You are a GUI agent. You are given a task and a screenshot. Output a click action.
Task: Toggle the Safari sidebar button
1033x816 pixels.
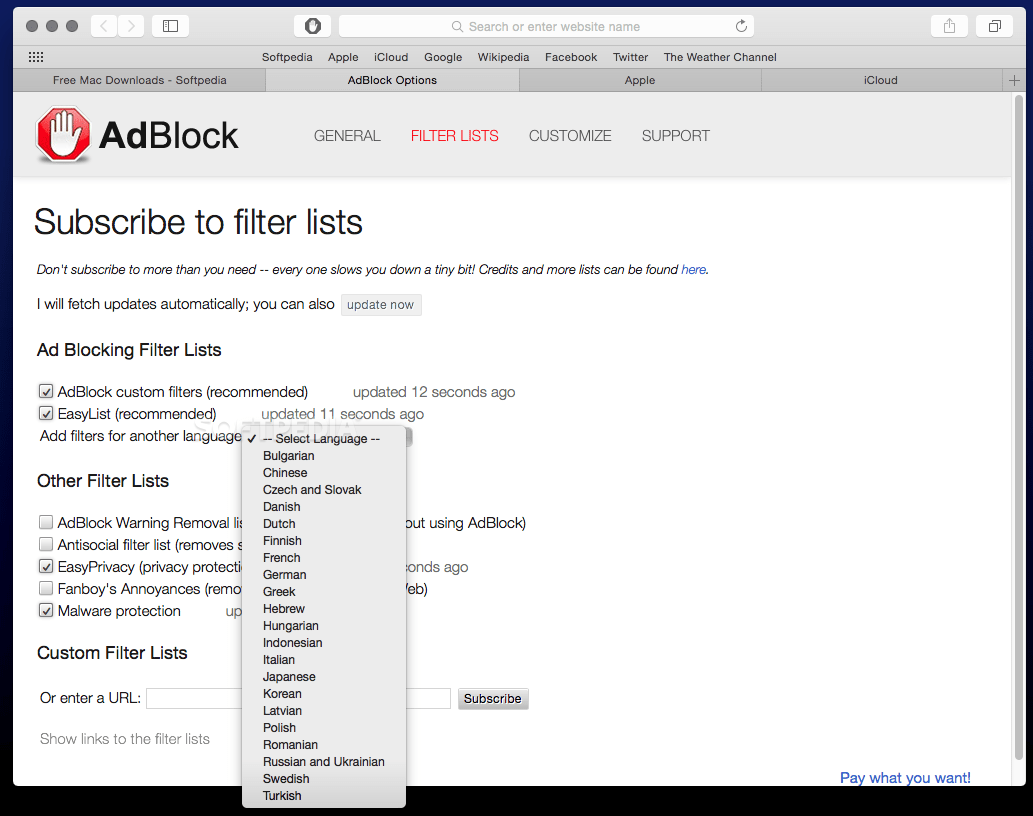coord(171,26)
